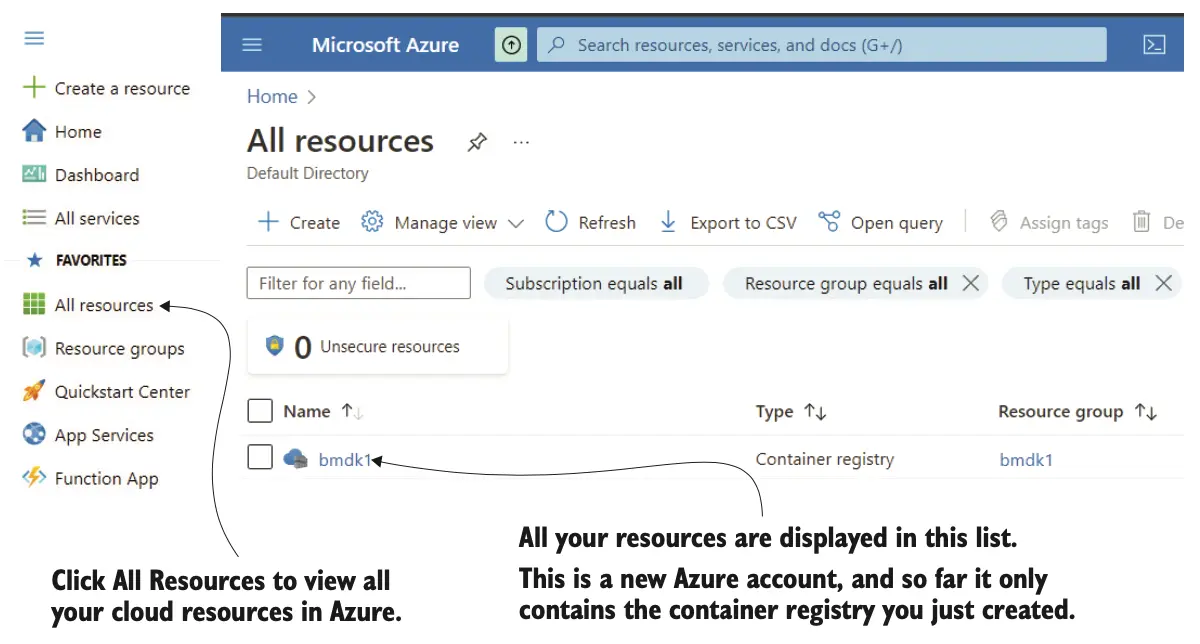
Task: Collapse the left sidebar menu icon
Action: [x=34, y=38]
